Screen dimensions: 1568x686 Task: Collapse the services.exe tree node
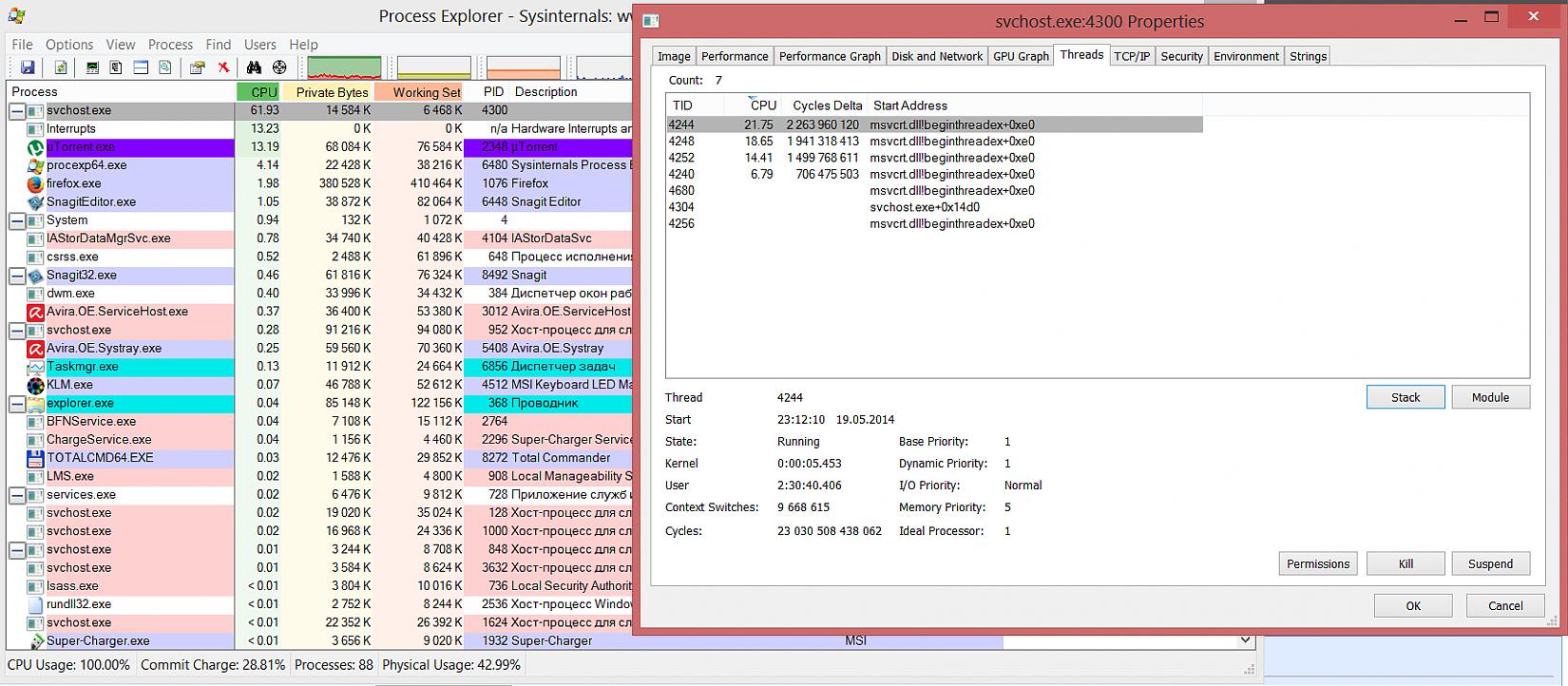[x=17, y=495]
